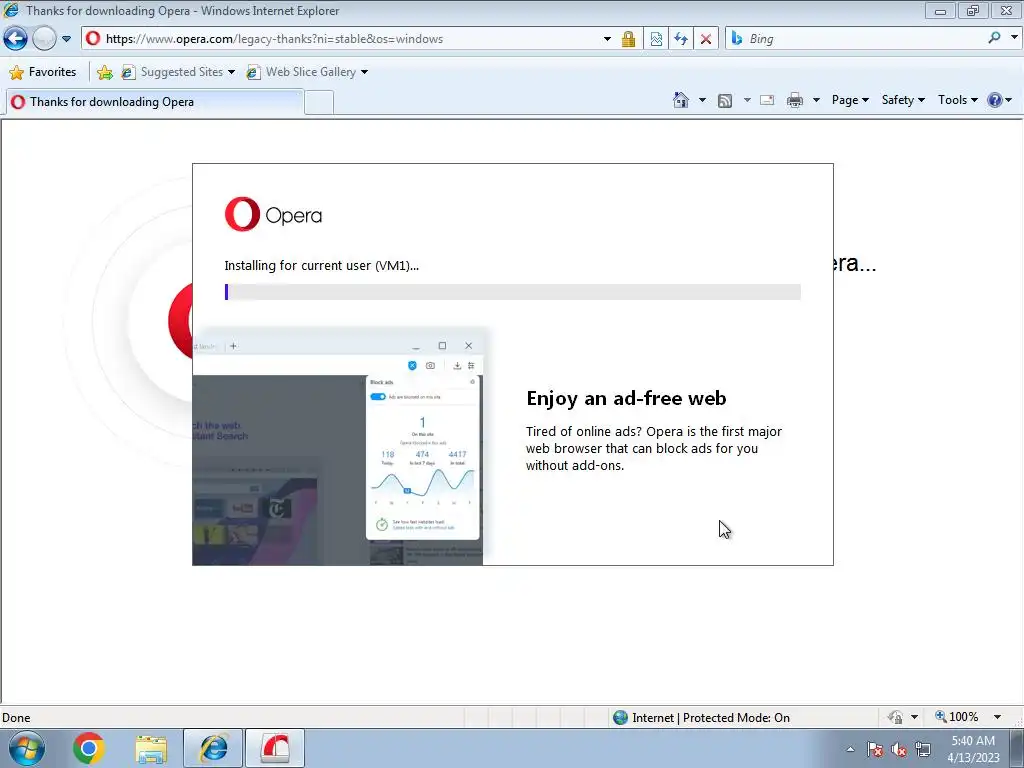Click the security lock icon
This screenshot has width=1024, height=768.
coord(628,39)
